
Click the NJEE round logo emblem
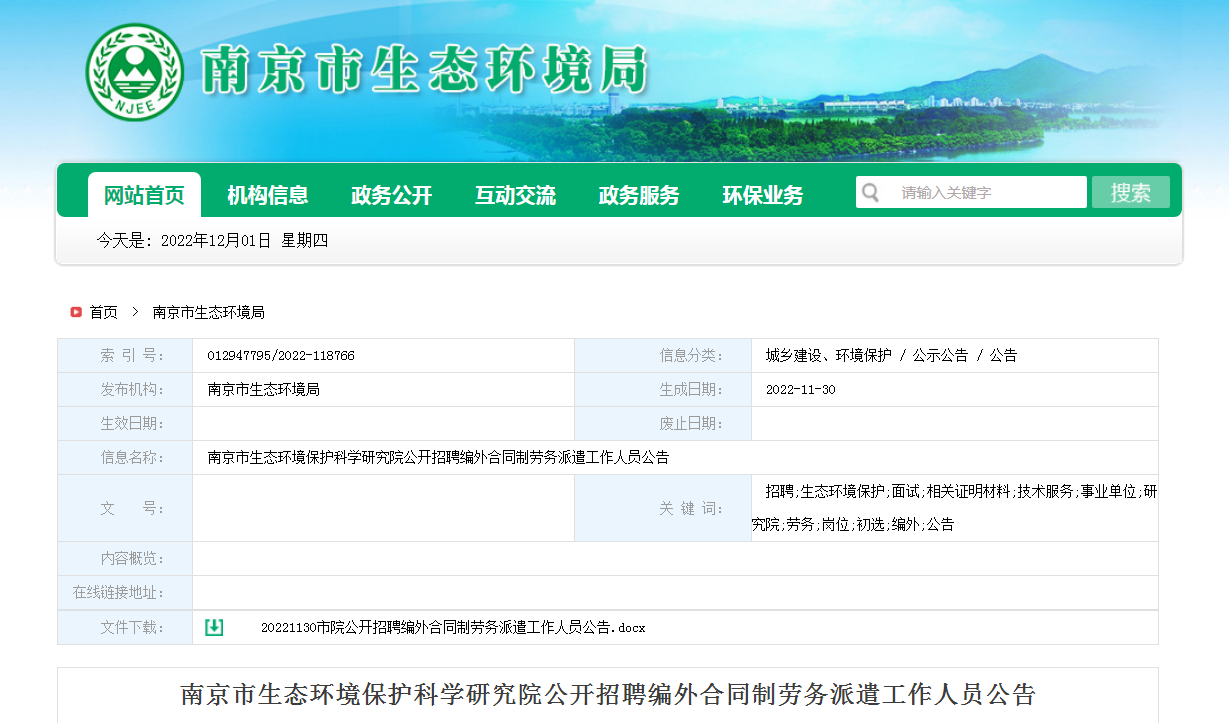point(134,71)
